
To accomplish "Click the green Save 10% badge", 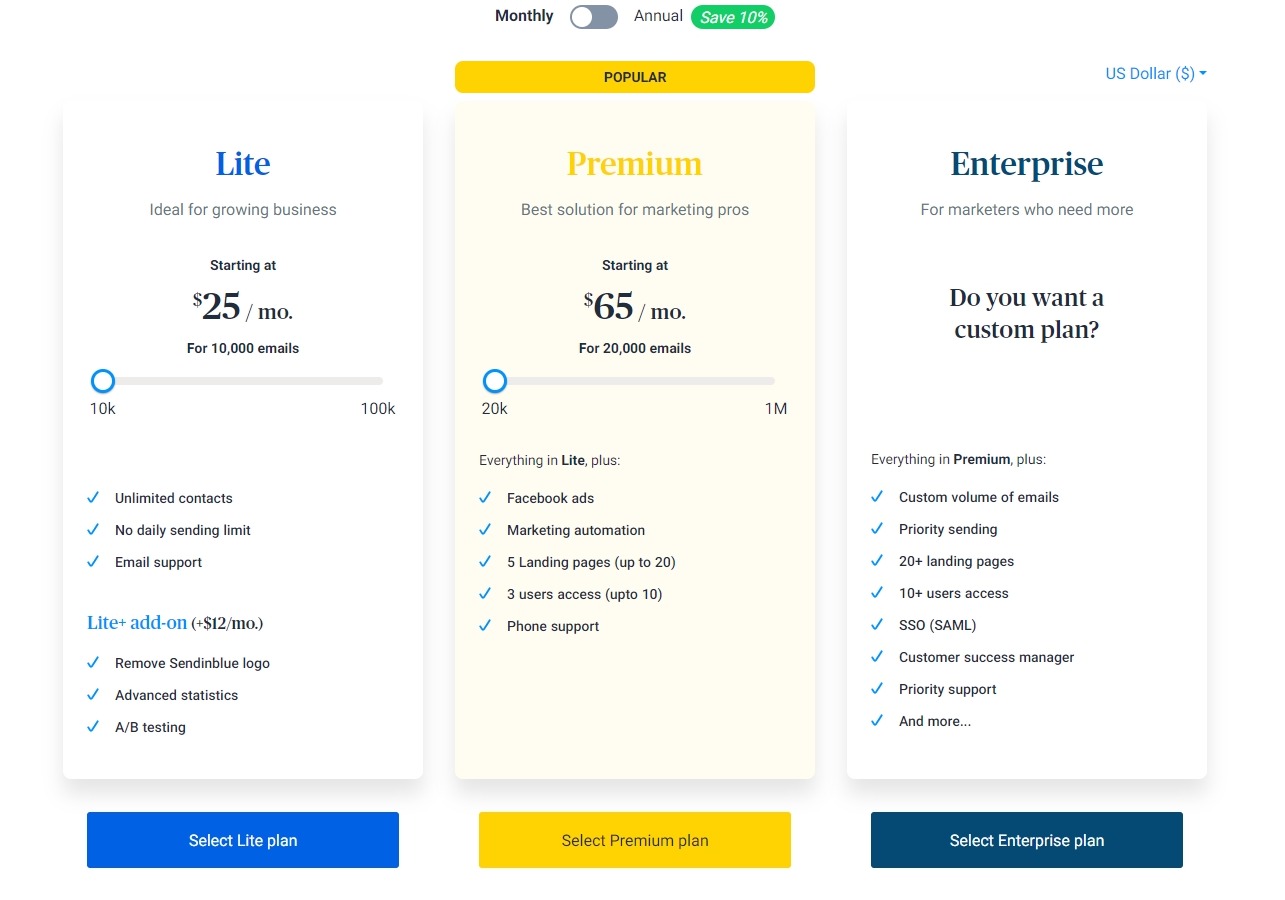I will (733, 17).
